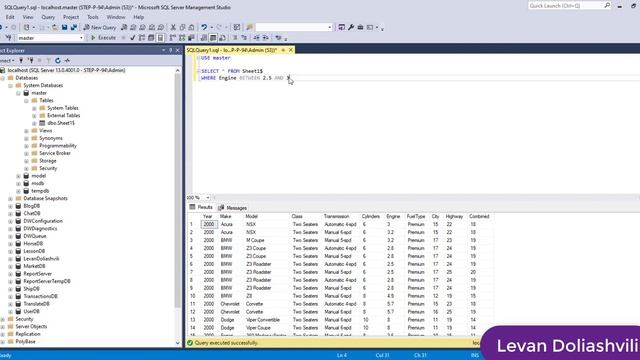Image resolution: width=640 pixels, height=360 pixels.
Task: Open the Connect dropdown in Object Explorer
Action: pos(7,60)
